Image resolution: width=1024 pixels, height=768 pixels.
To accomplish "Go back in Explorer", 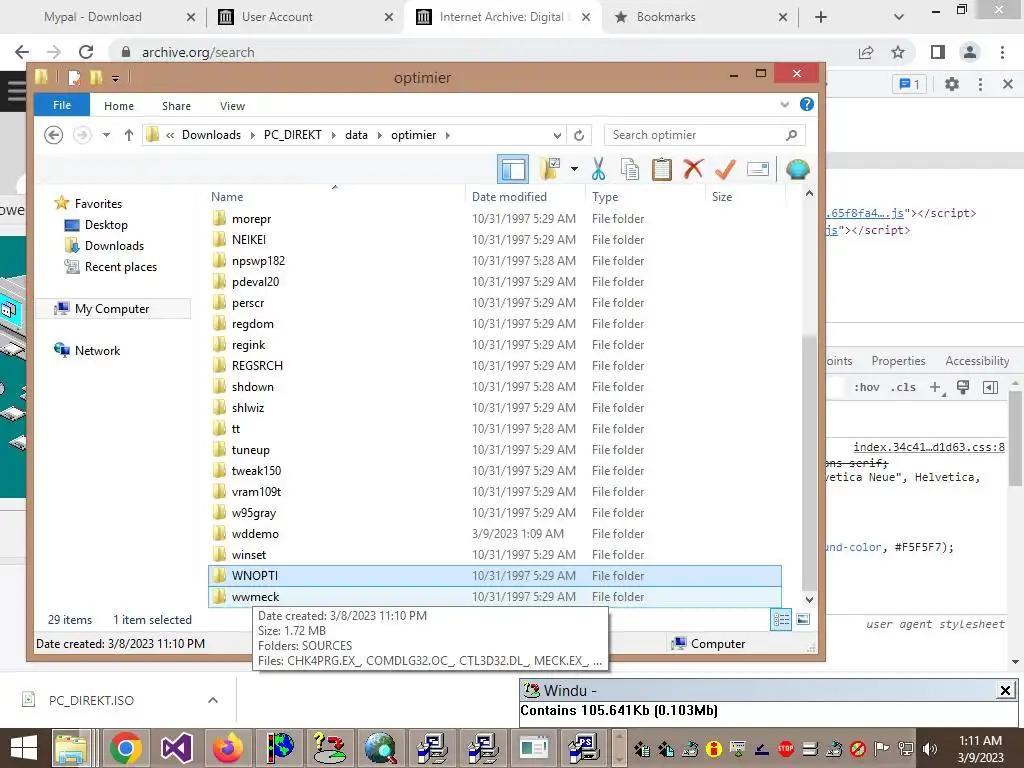I will (54, 135).
